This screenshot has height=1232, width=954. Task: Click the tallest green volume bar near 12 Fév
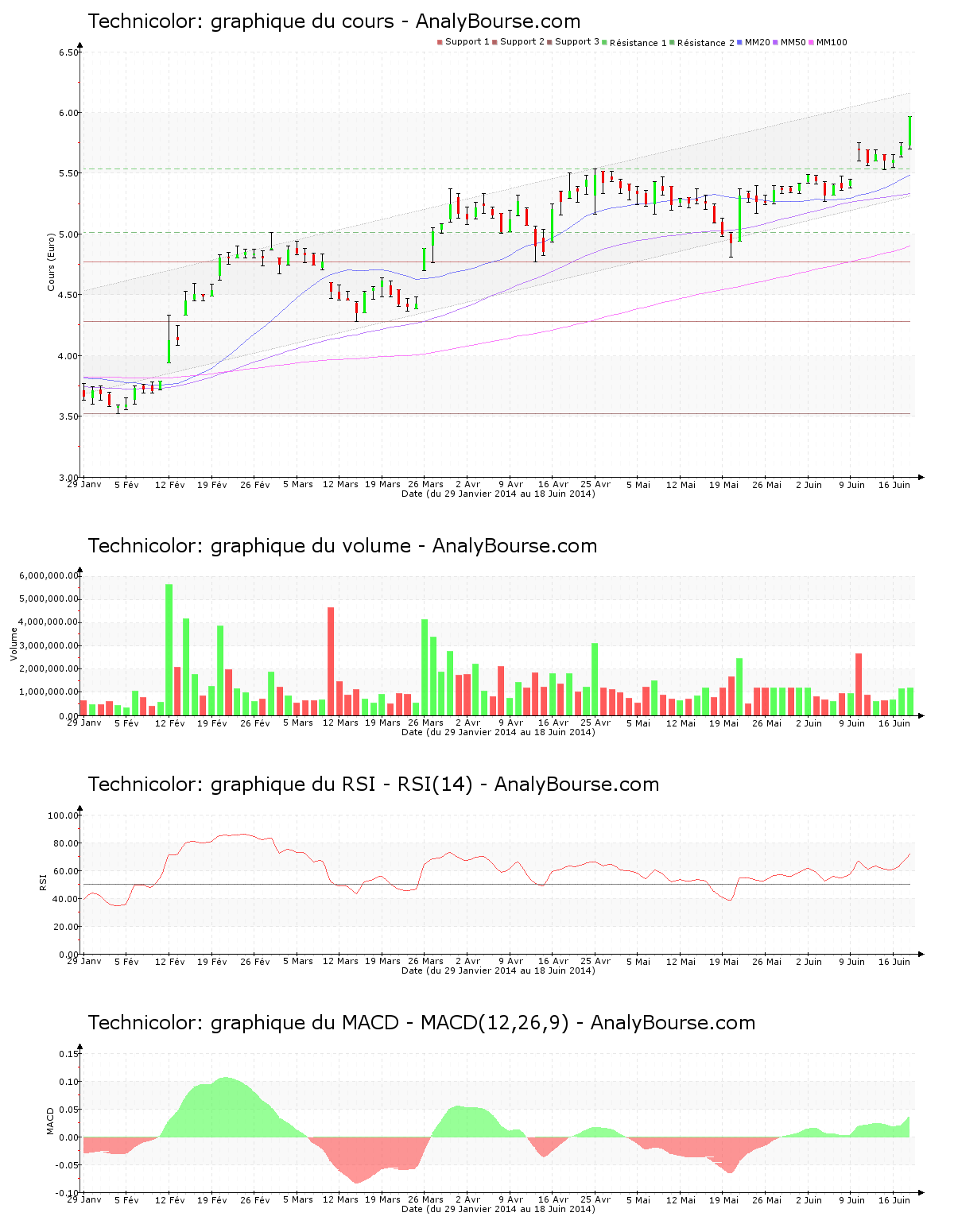(169, 650)
